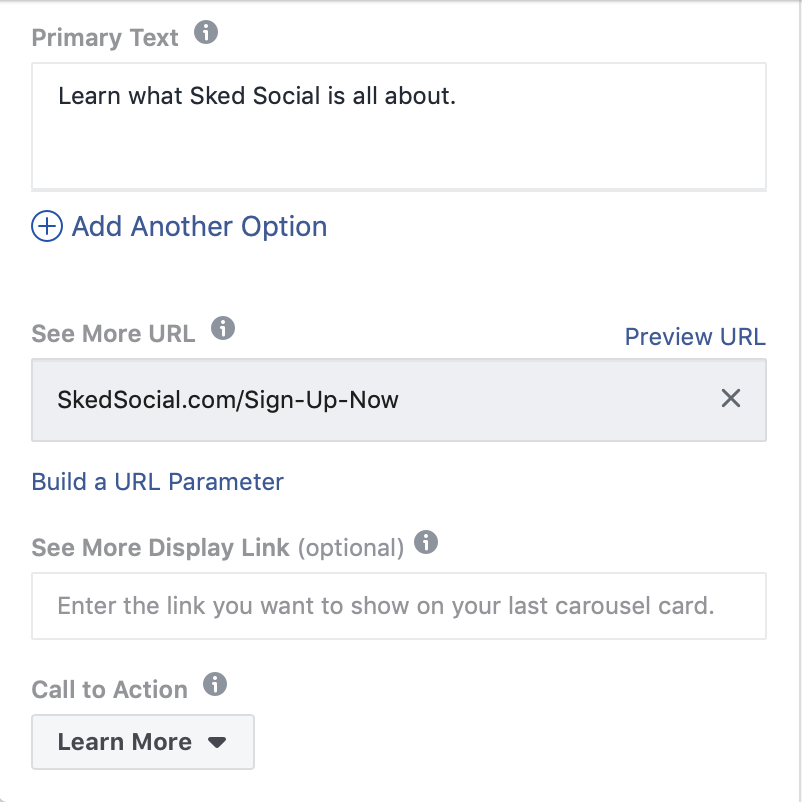Open the Preview URL link
Screen dimensions: 802x802
click(x=695, y=337)
